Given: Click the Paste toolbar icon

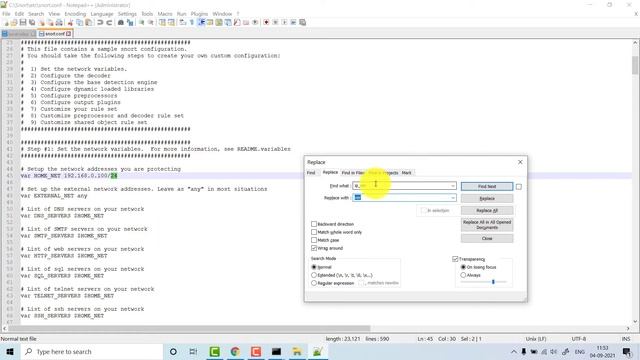Looking at the screenshot, I should point(89,22).
